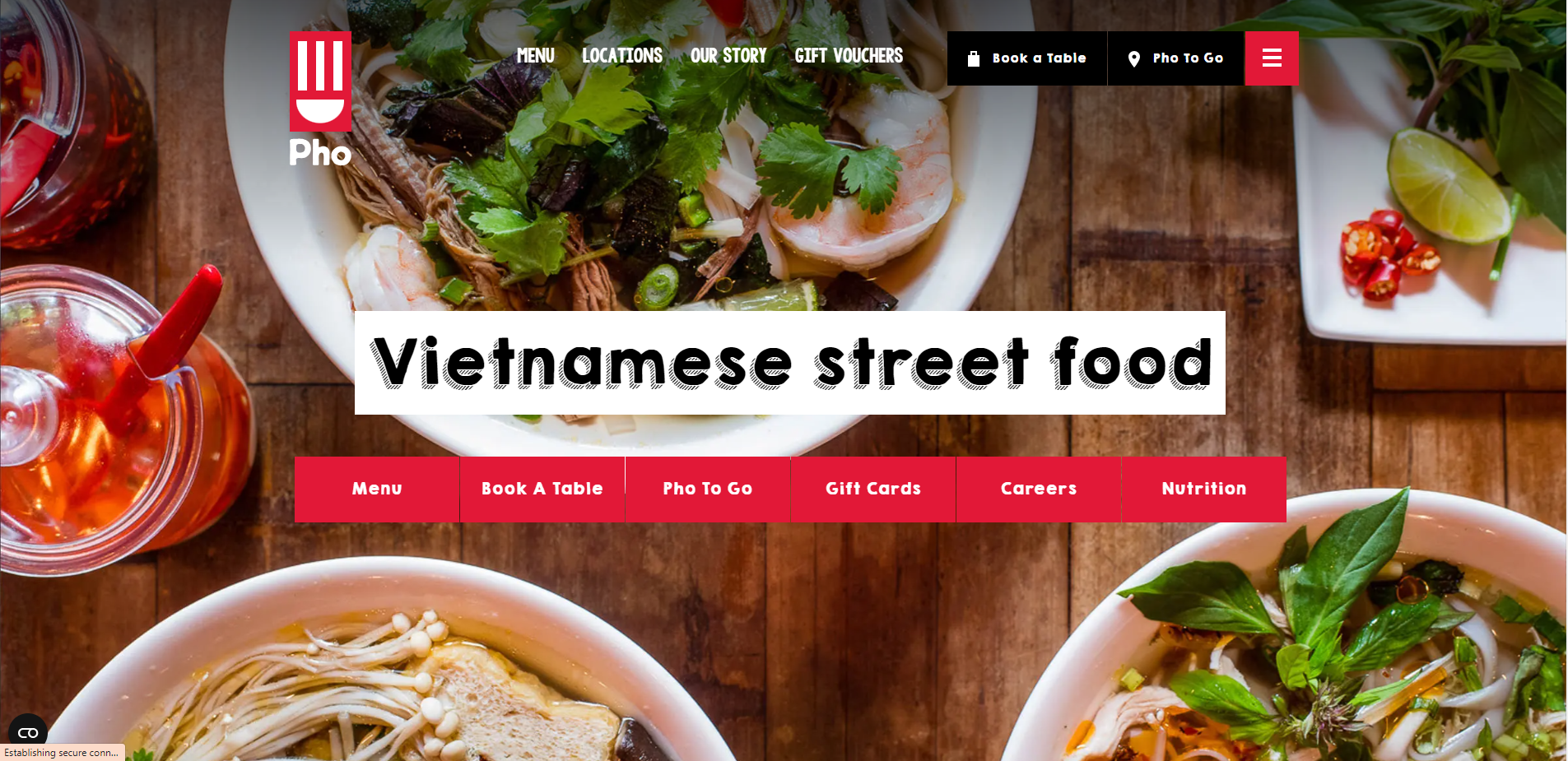Click the black Book a Table button
The height and width of the screenshot is (761, 1568).
(1027, 58)
